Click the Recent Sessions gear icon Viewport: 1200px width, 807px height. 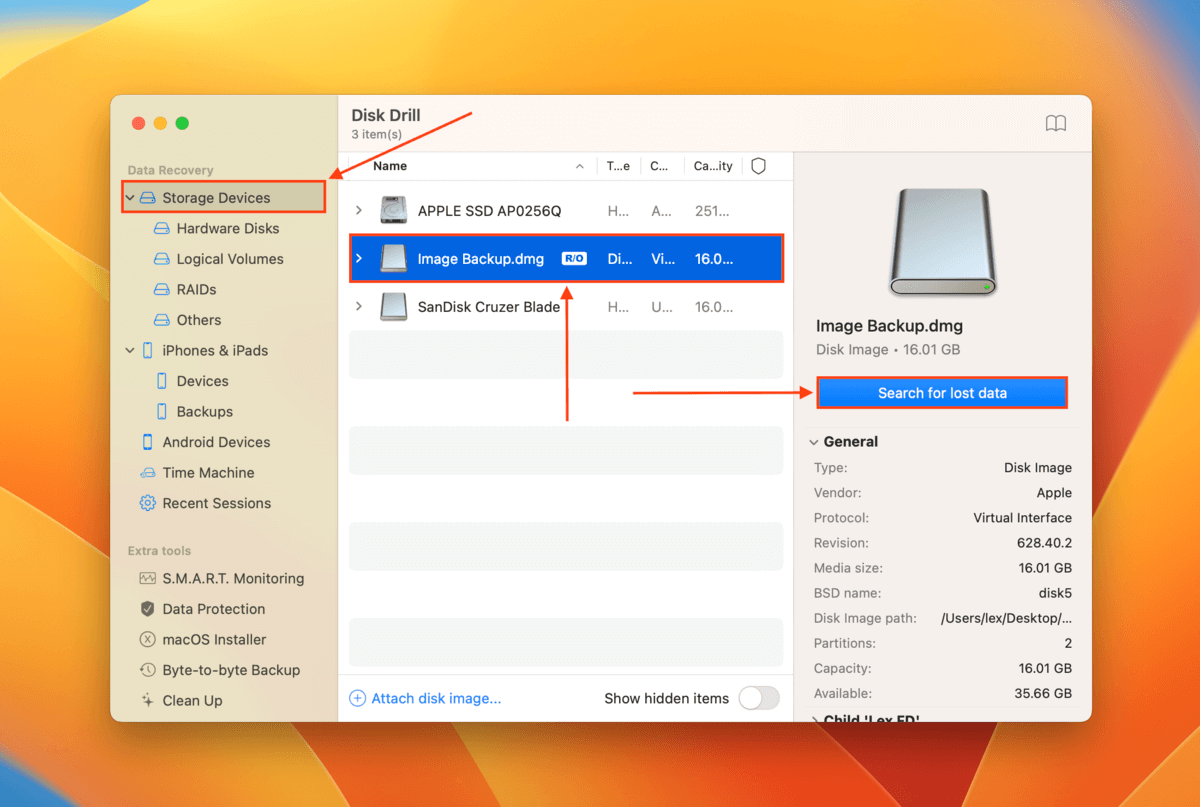click(x=148, y=503)
